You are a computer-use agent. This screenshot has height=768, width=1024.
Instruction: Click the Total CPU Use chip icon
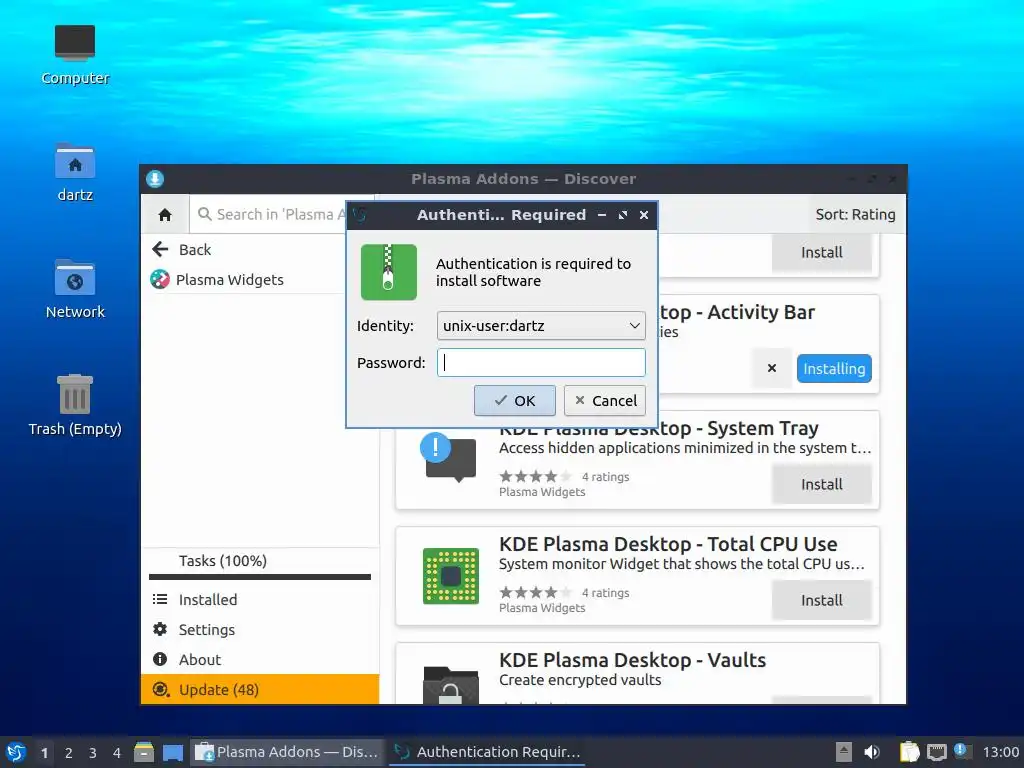click(451, 576)
